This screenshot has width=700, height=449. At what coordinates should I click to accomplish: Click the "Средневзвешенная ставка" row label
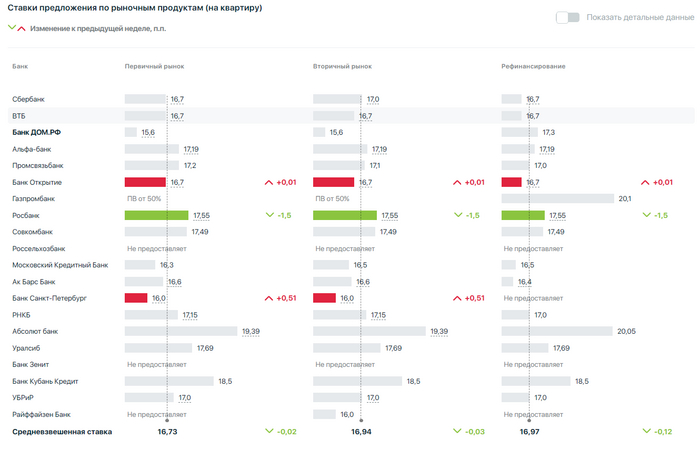61,431
